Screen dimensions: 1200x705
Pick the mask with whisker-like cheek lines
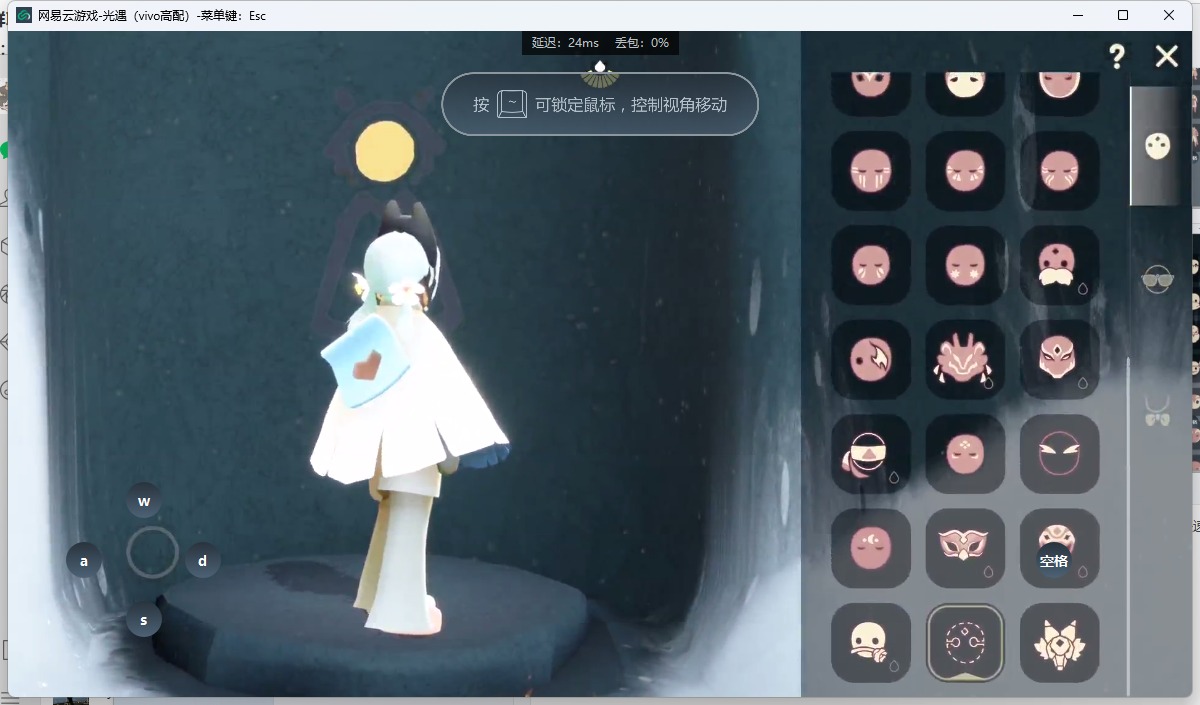click(x=965, y=171)
